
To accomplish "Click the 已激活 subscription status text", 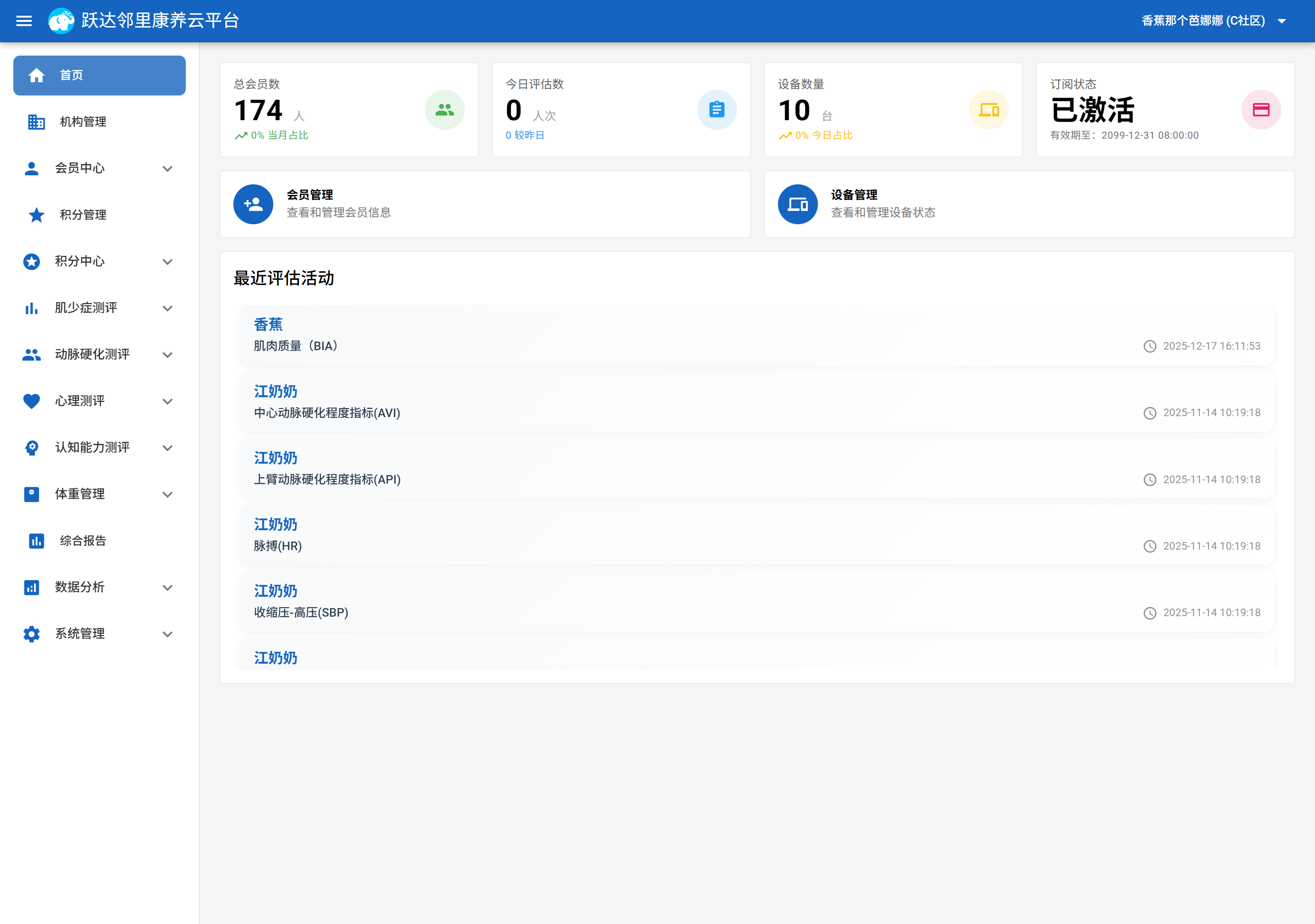I will [x=1092, y=110].
